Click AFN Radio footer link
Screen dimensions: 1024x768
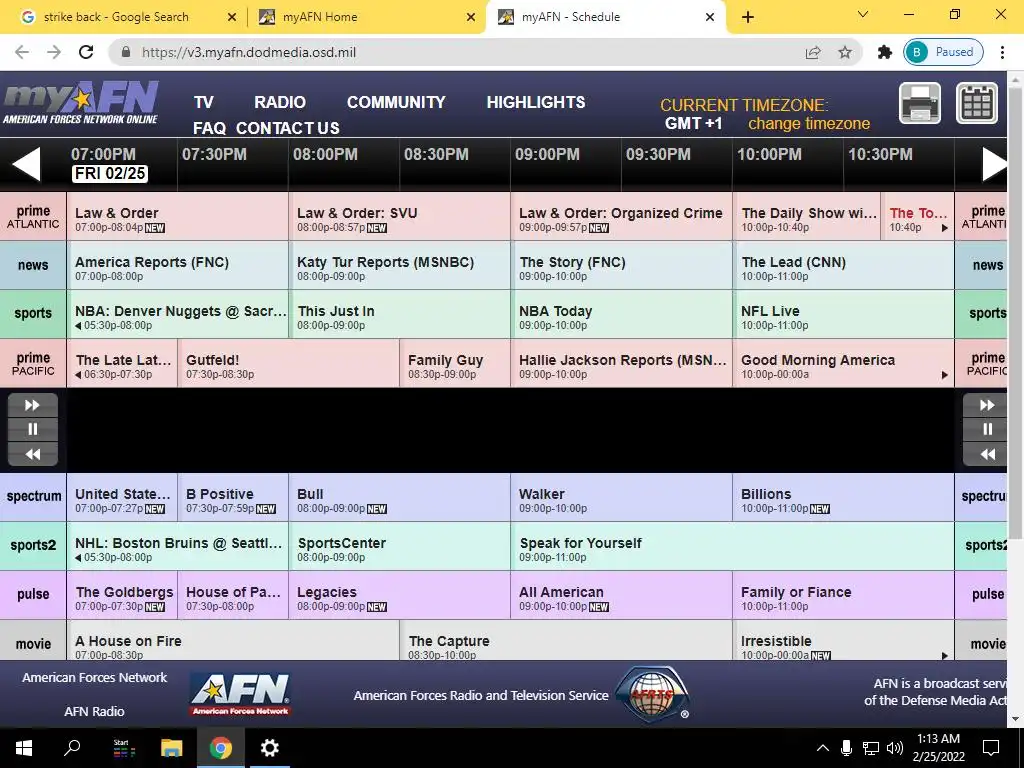click(x=94, y=711)
